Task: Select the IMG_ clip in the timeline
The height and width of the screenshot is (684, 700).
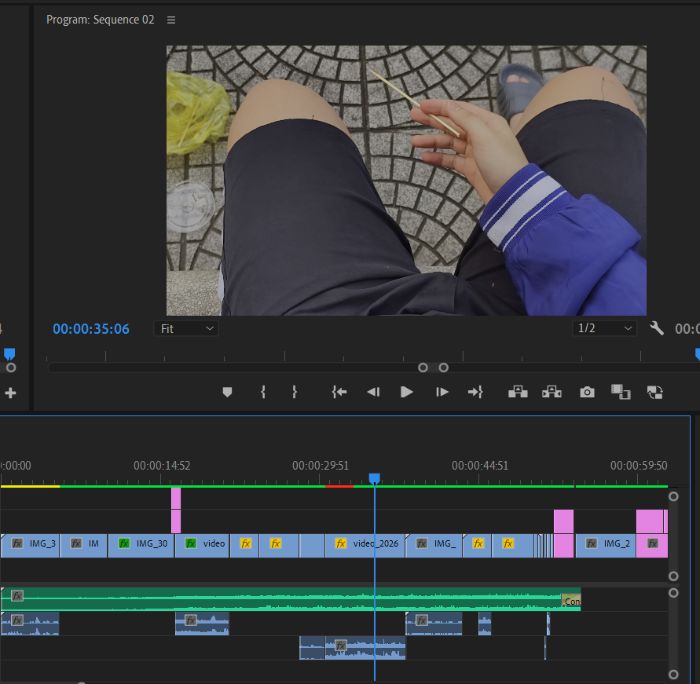Action: [434, 546]
